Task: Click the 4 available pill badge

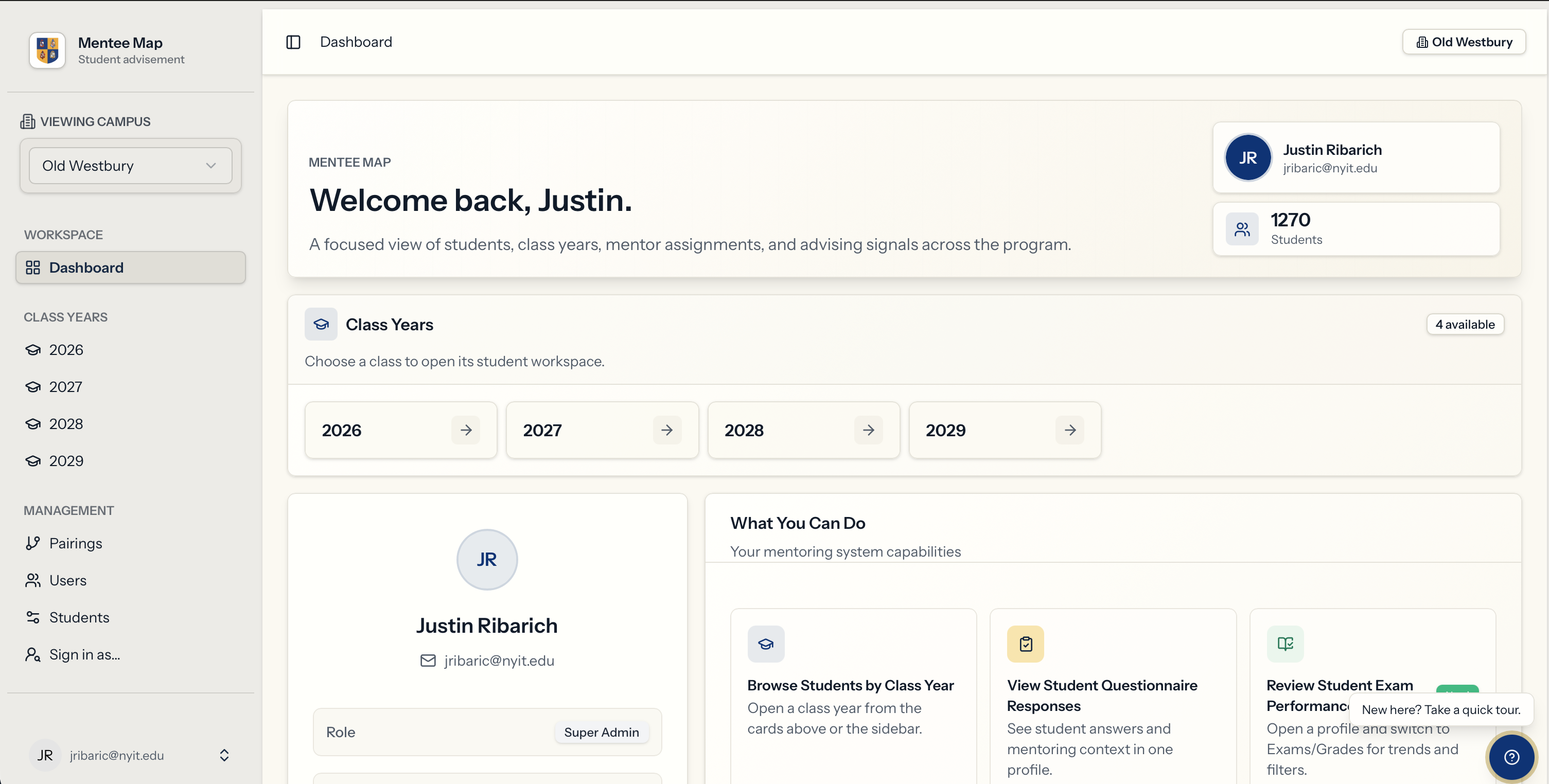Action: click(1464, 324)
